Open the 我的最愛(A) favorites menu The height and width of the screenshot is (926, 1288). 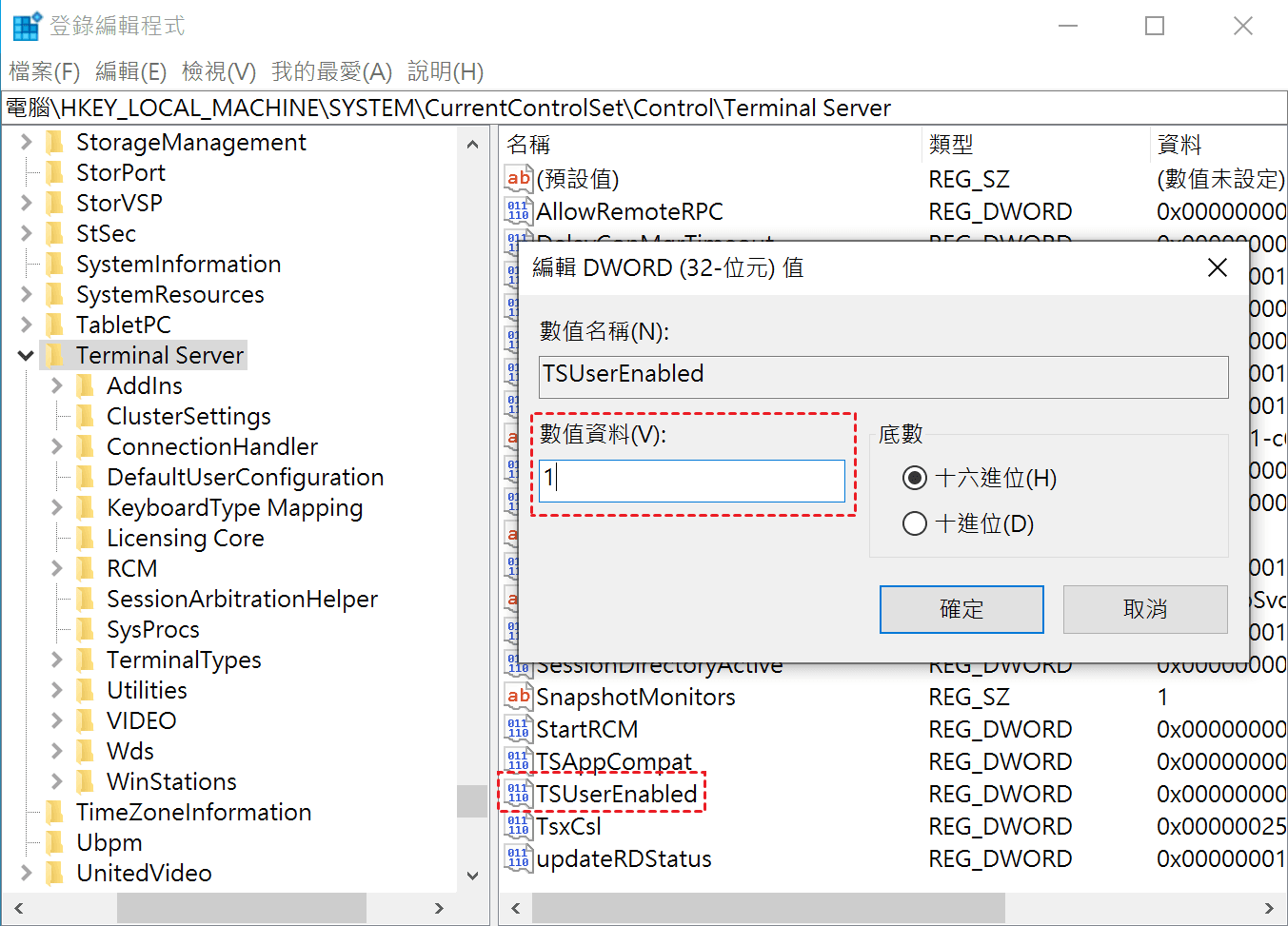331,71
